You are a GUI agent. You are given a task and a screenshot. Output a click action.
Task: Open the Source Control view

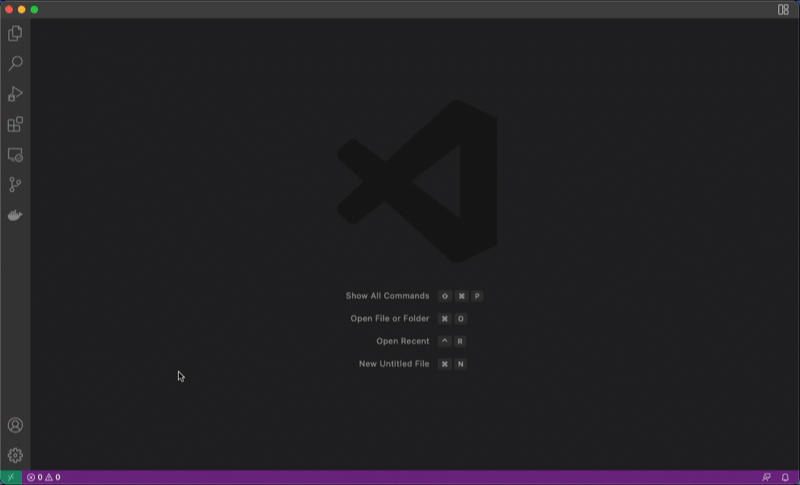tap(15, 185)
